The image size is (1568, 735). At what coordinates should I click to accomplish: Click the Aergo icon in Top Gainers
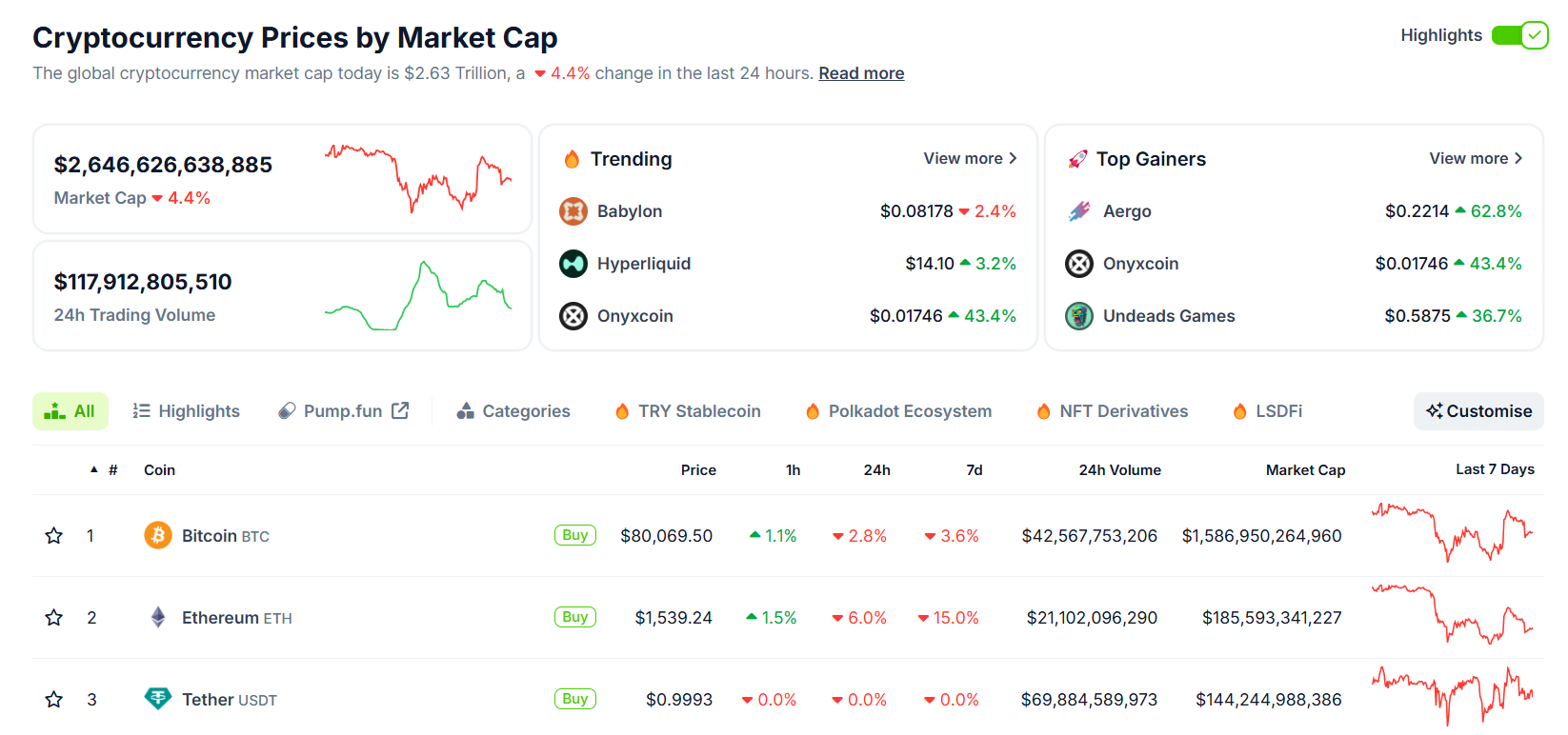click(1079, 211)
